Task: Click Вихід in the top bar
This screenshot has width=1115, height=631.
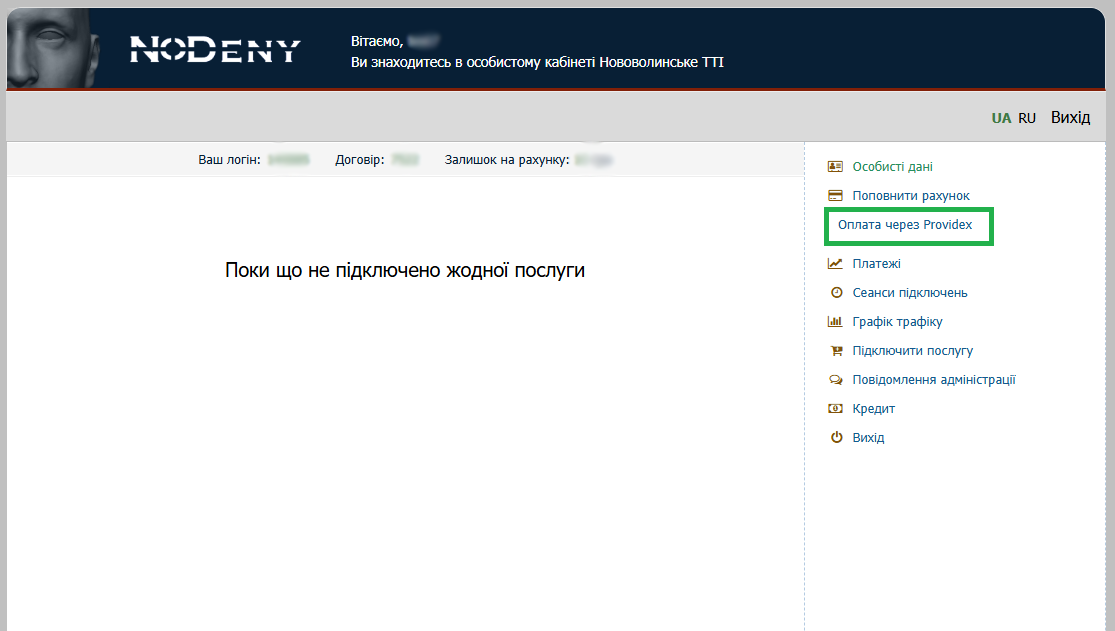Action: coord(1070,117)
